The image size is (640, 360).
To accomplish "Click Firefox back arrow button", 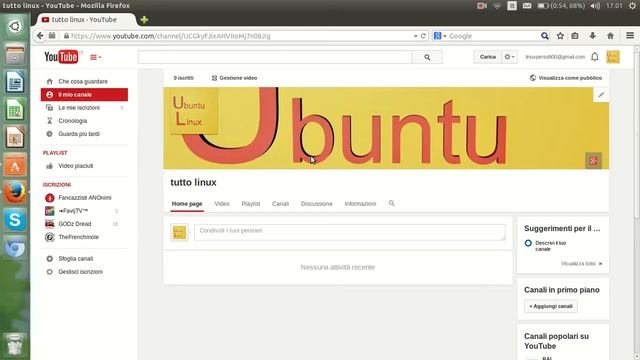I will click(40, 36).
